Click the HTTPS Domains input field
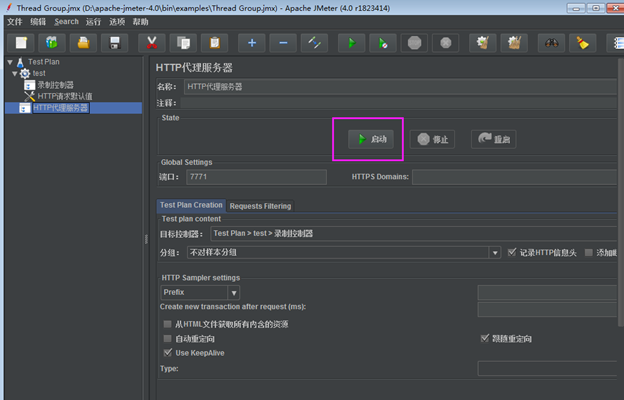The image size is (624, 400). [515, 177]
